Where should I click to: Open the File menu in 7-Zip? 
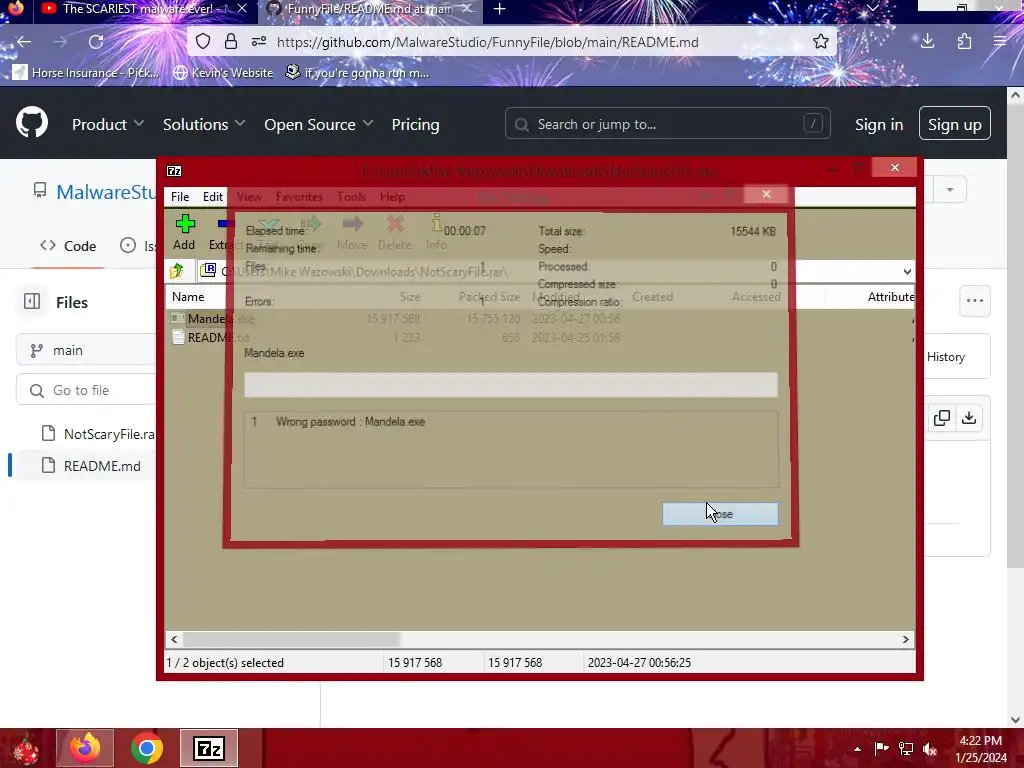click(x=180, y=197)
